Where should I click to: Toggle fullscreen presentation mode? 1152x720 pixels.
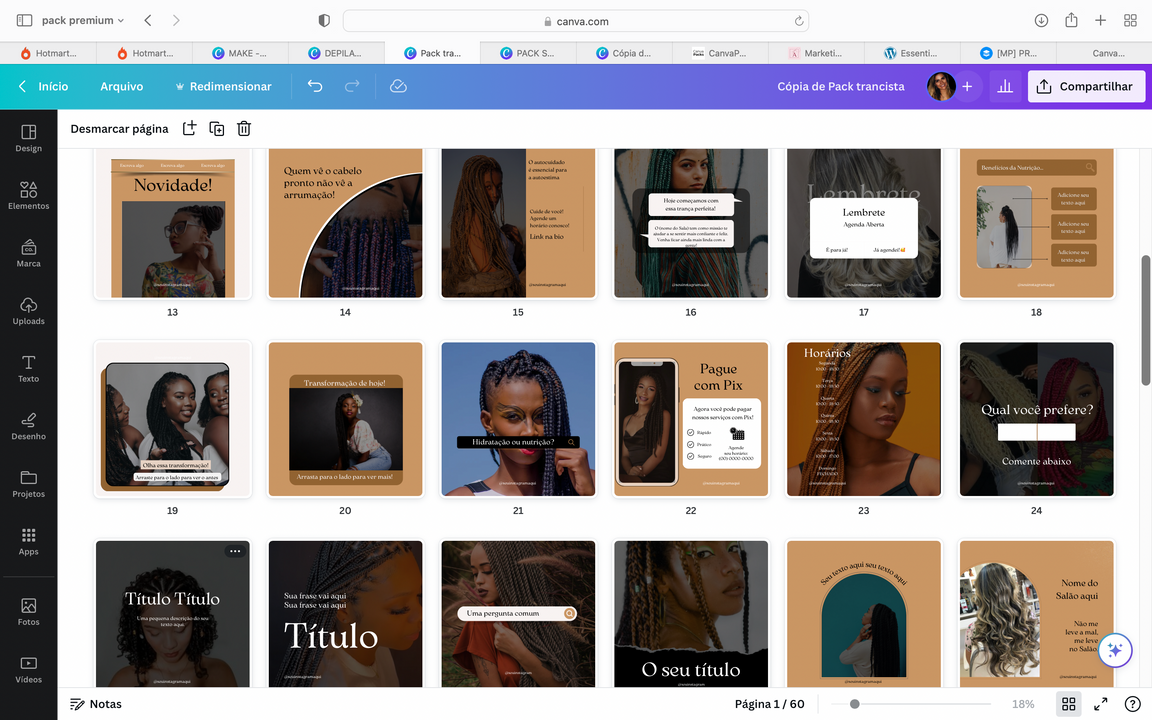(1100, 704)
